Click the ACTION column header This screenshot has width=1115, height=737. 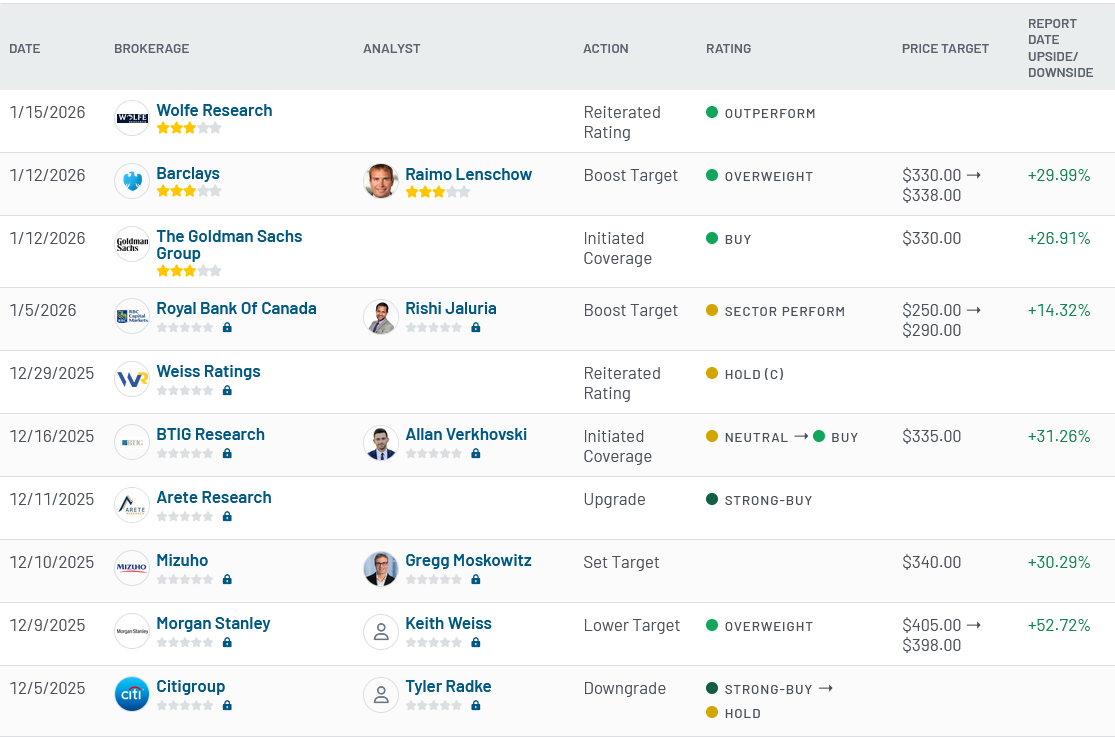[606, 48]
